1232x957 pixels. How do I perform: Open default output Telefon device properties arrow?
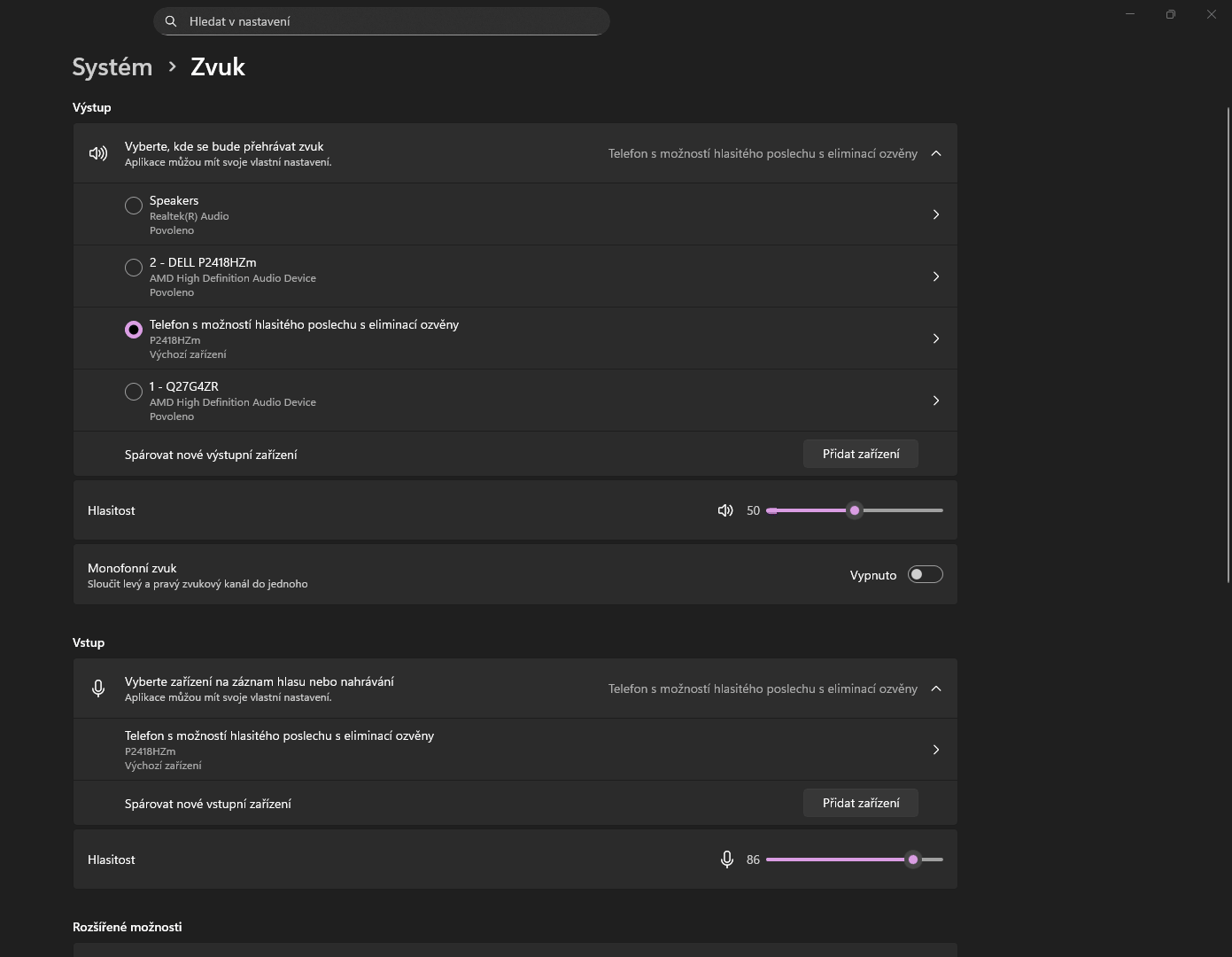pos(935,338)
